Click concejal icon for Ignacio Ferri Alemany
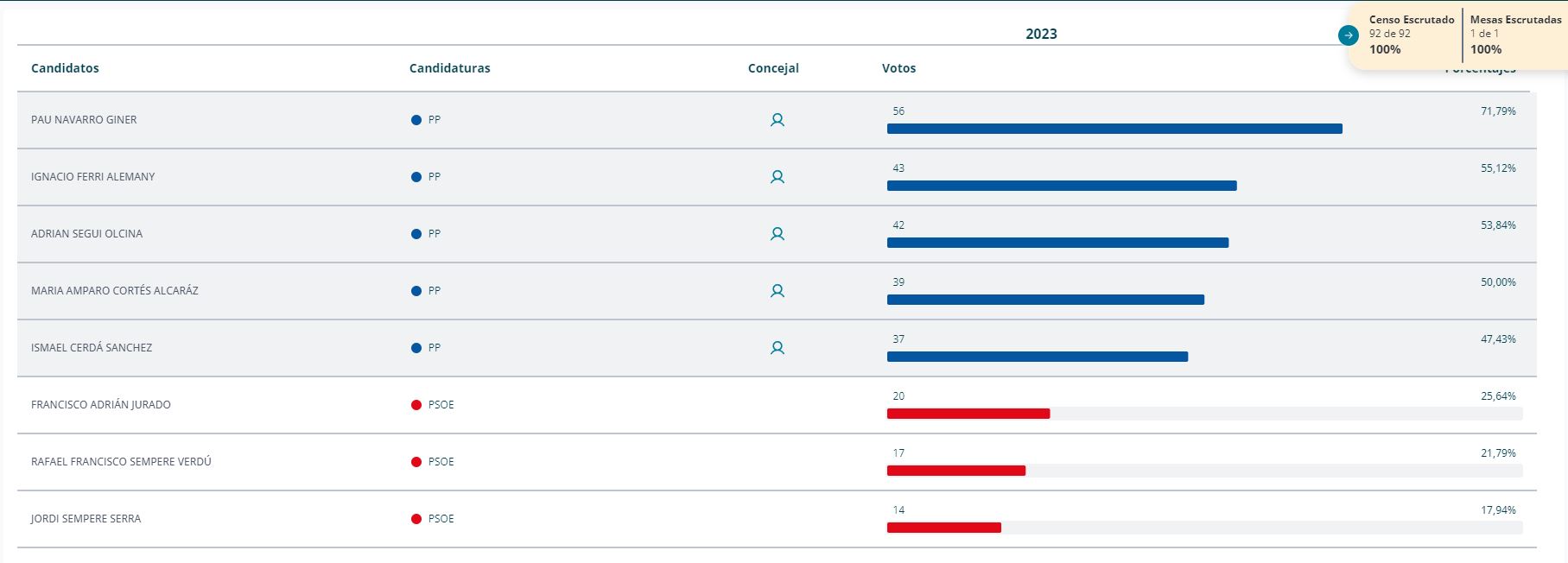This screenshot has width=1568, height=563. [x=778, y=177]
